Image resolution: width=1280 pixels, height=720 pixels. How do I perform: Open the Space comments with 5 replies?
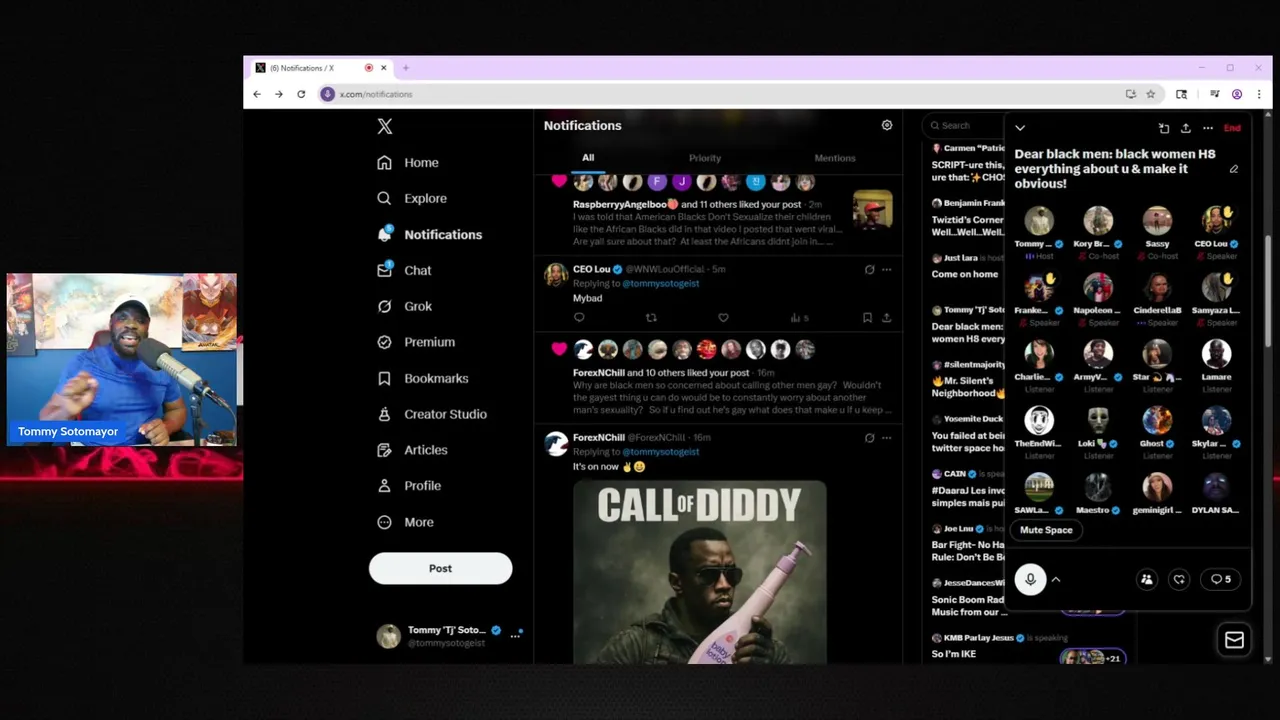tap(1221, 579)
